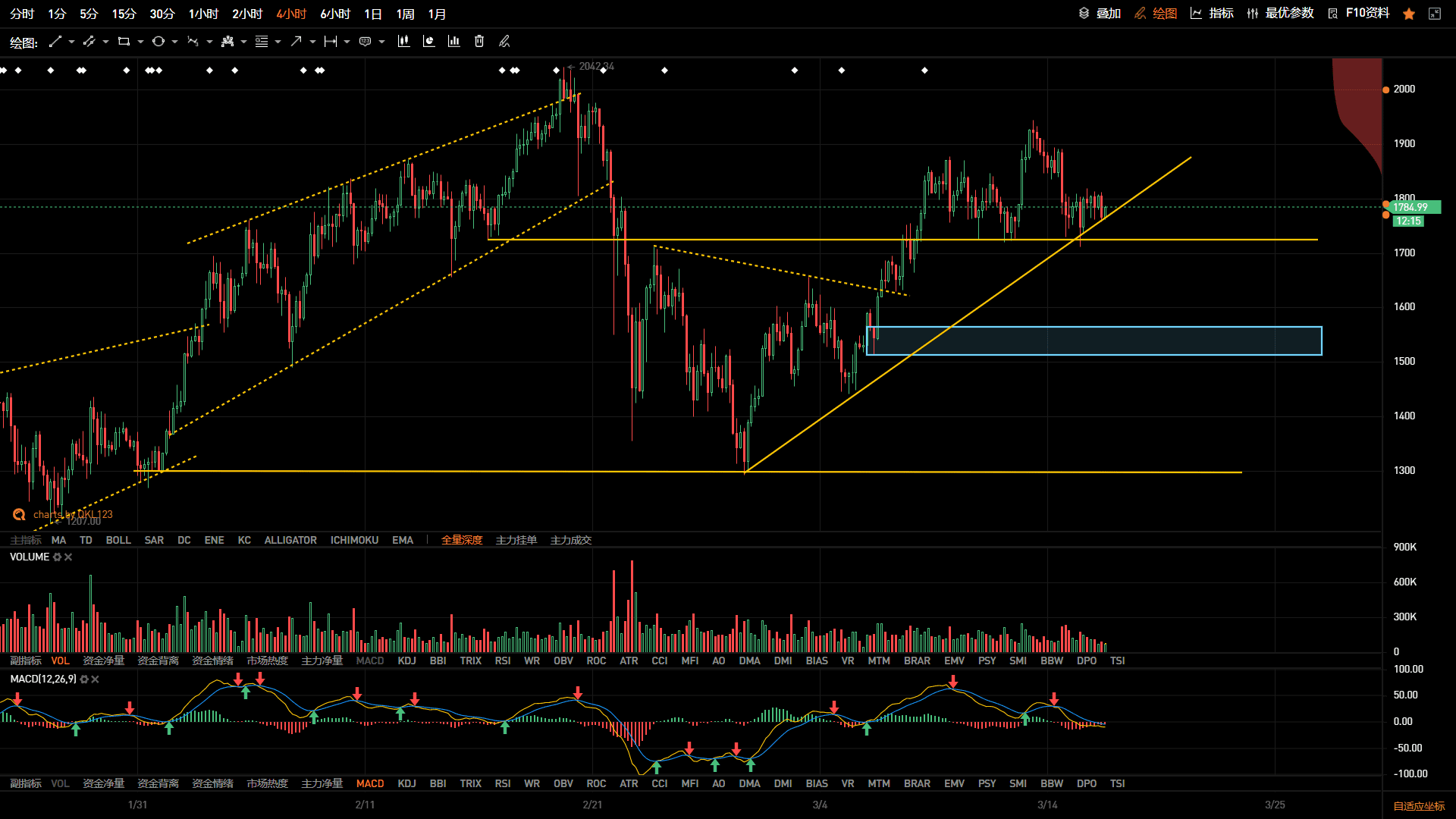Select the trend line drawing tool
1456x819 pixels.
[x=55, y=42]
